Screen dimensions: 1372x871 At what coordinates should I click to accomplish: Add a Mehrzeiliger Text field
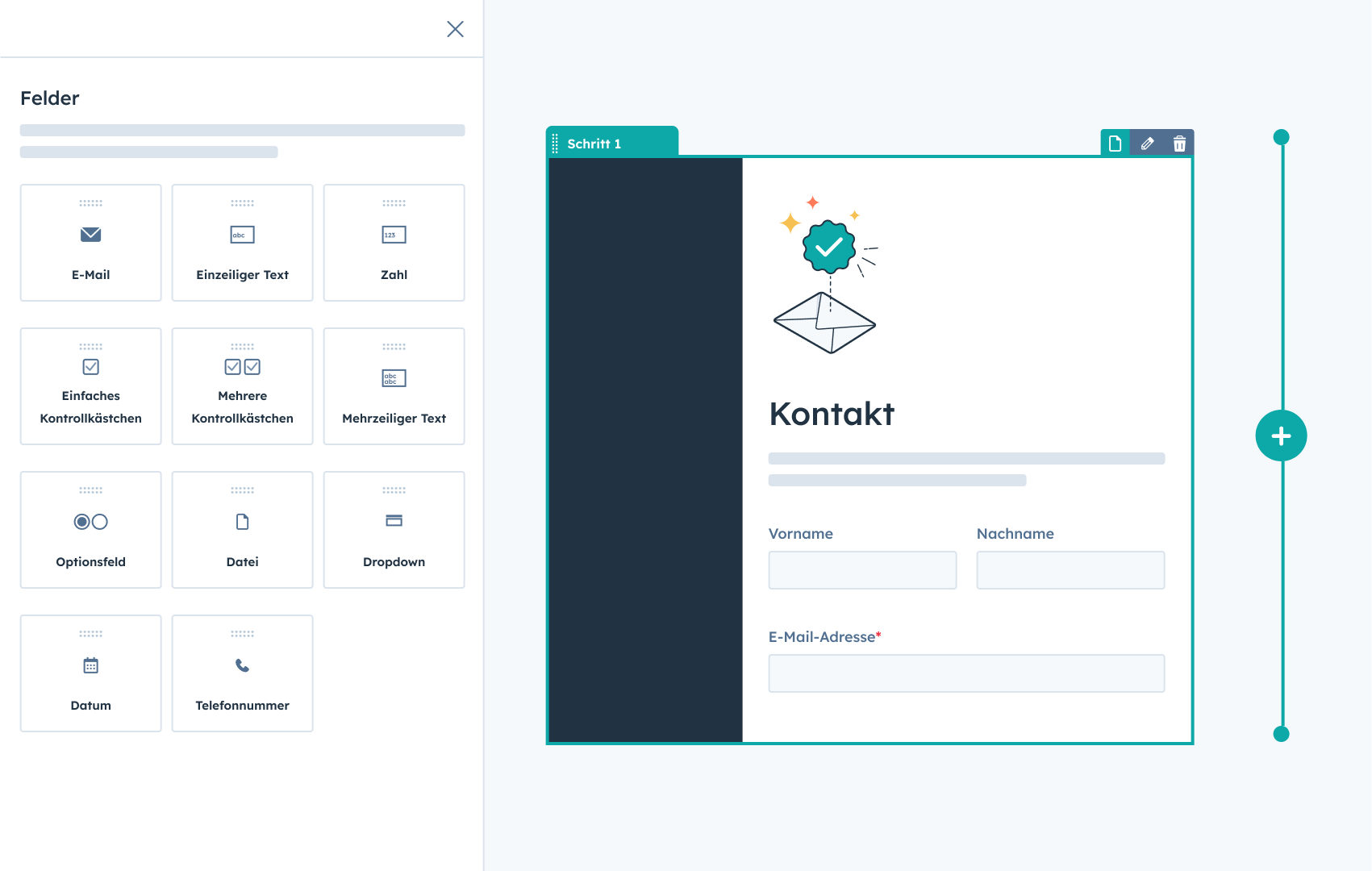point(394,385)
